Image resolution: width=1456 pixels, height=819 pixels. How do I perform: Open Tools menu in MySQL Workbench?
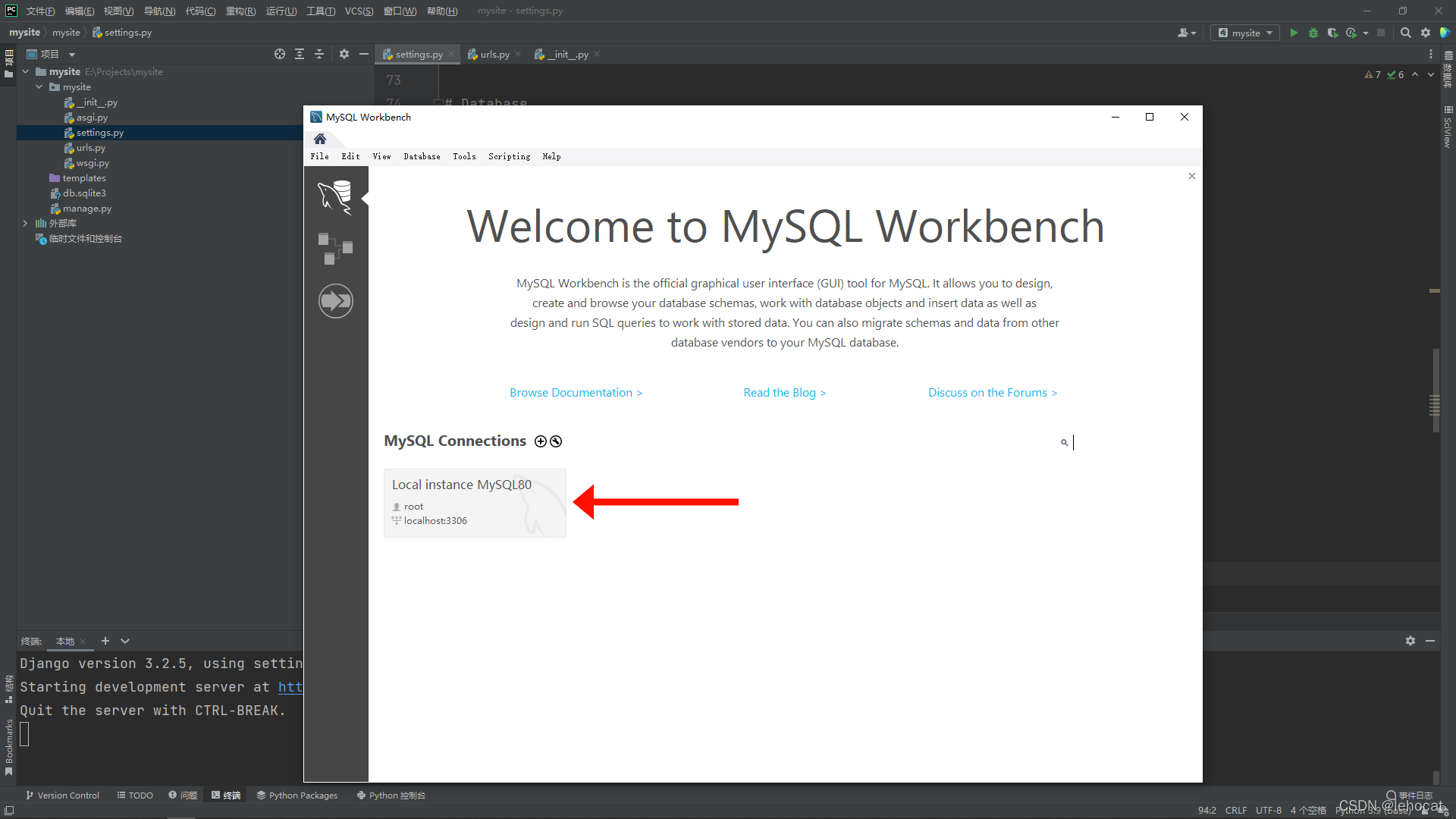464,156
